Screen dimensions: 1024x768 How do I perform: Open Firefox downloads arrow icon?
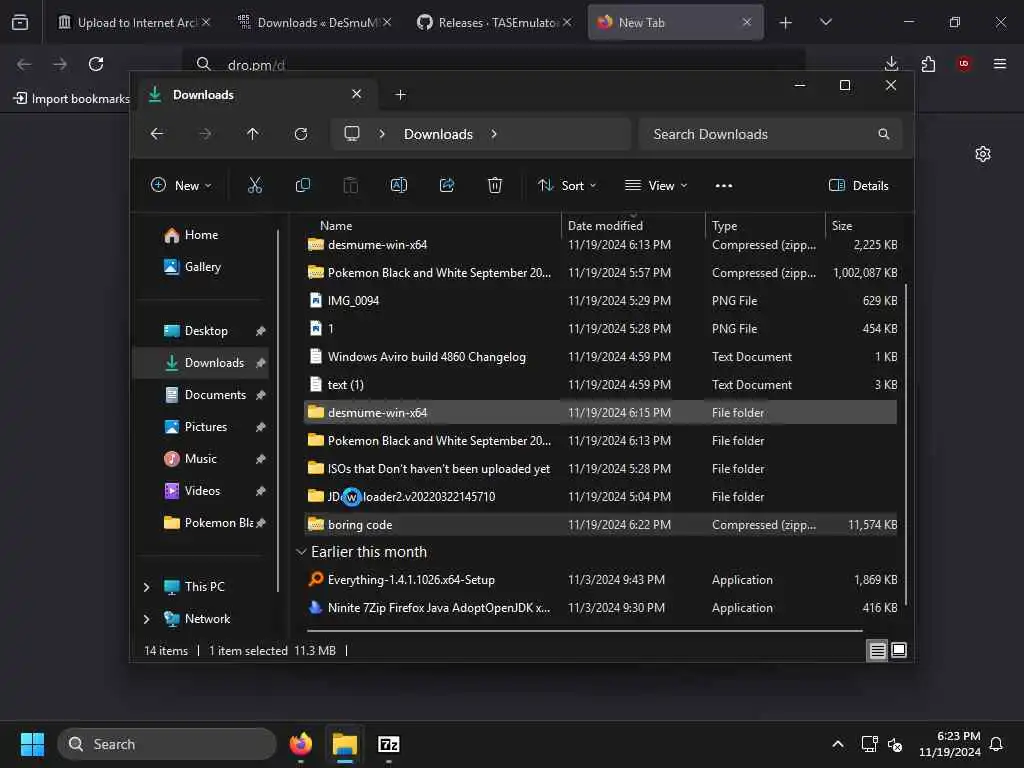point(891,64)
